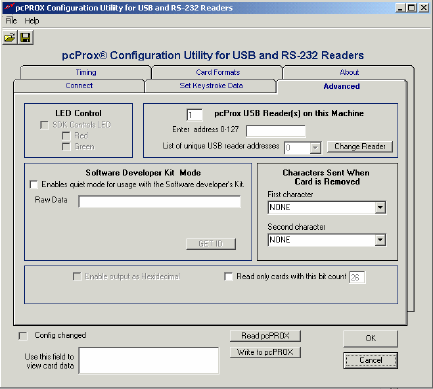Click the open file toolbar icon
The height and width of the screenshot is (389, 433).
(10, 37)
